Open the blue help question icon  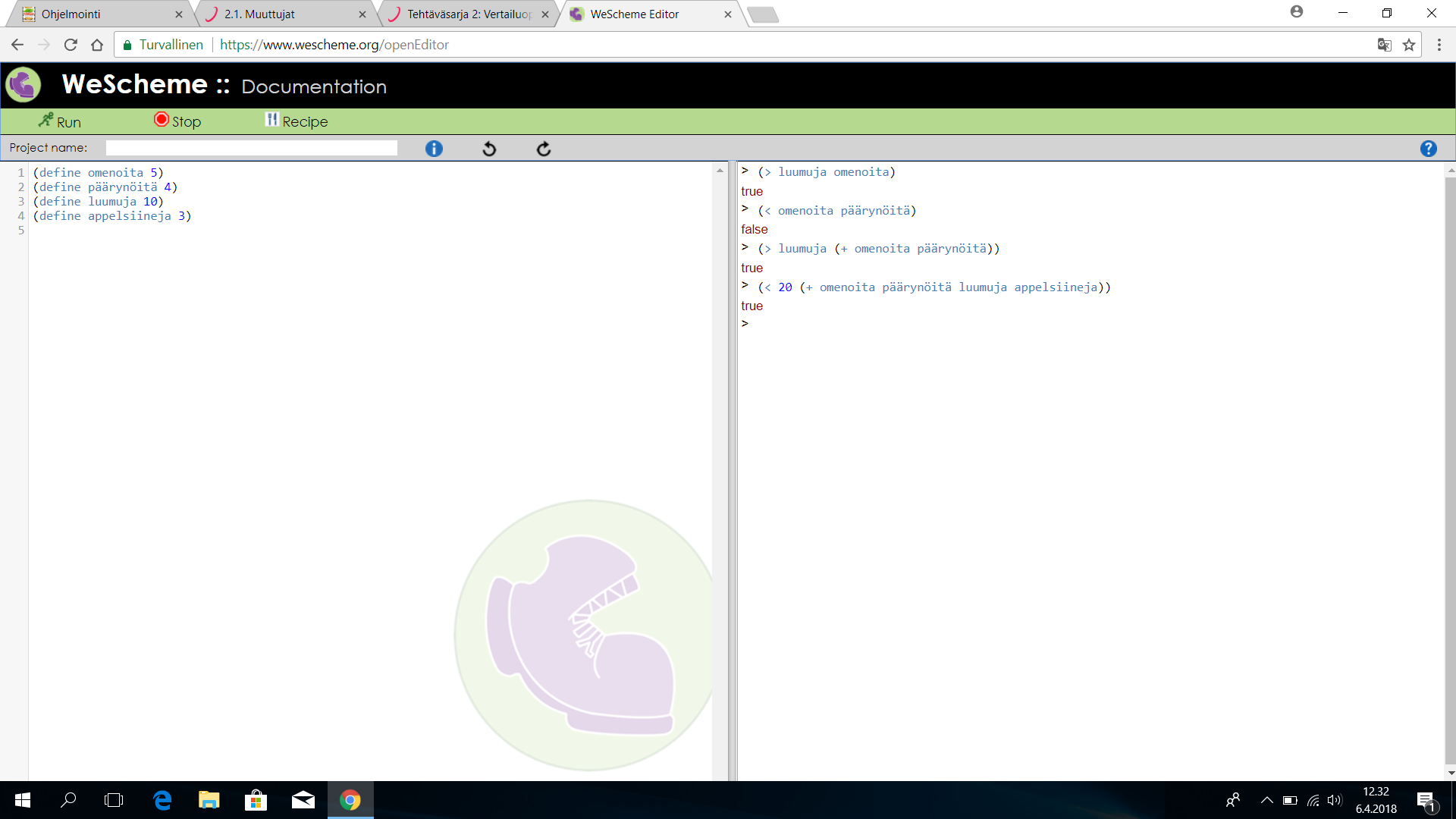click(1428, 149)
